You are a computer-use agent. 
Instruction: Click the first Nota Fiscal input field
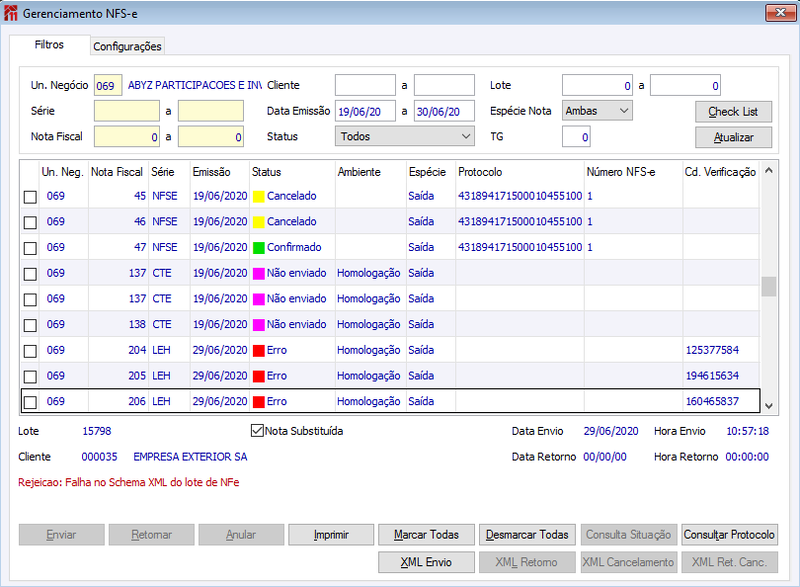127,137
